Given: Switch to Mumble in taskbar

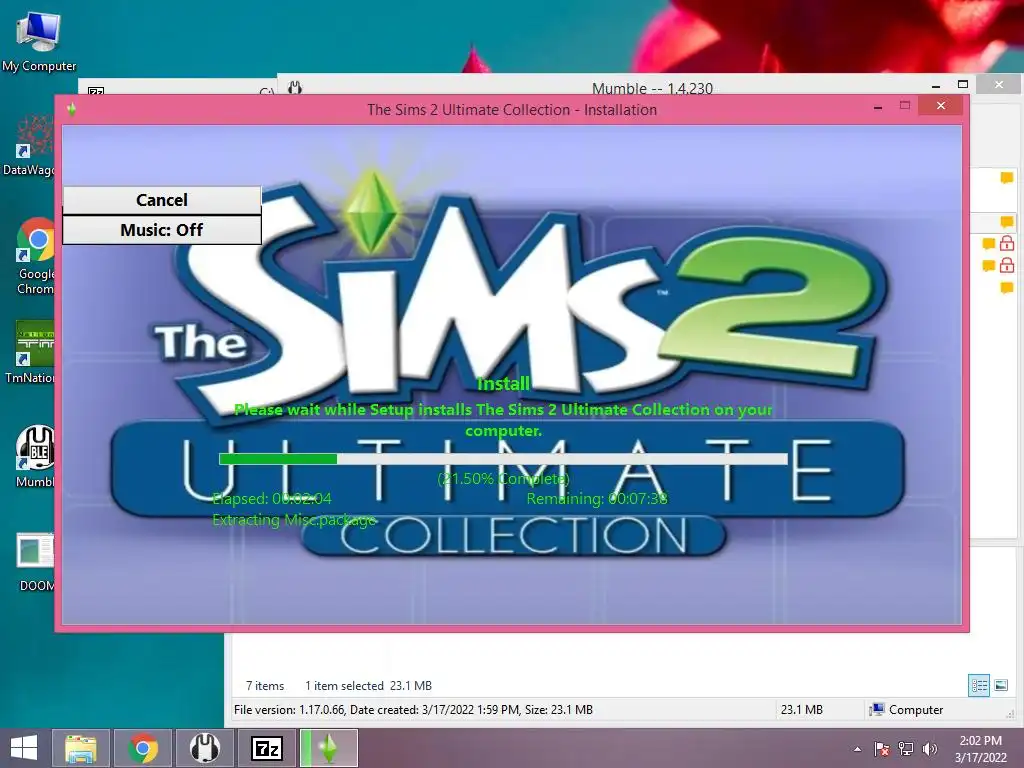Looking at the screenshot, I should [x=205, y=748].
